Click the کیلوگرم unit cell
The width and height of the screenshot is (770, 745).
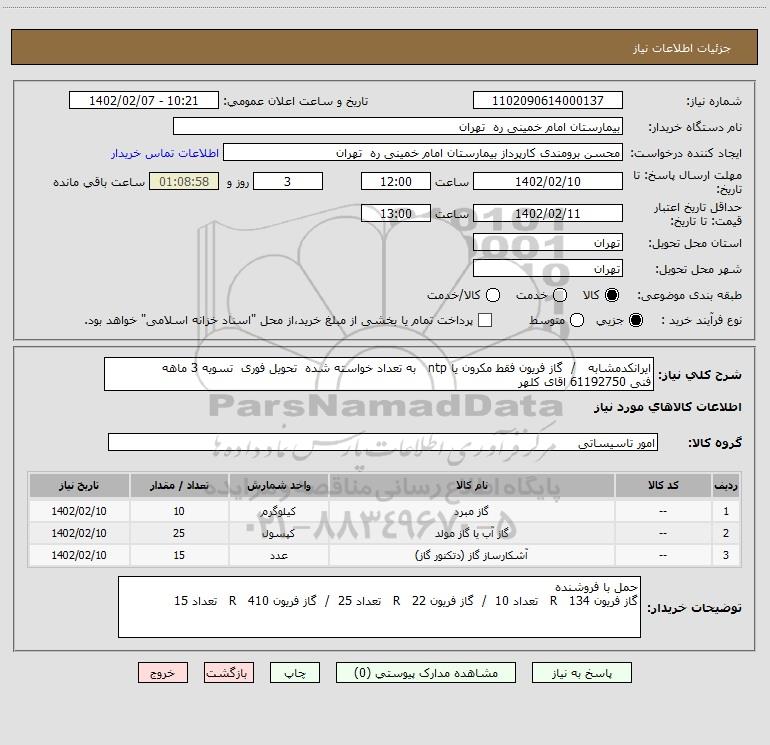(x=278, y=511)
